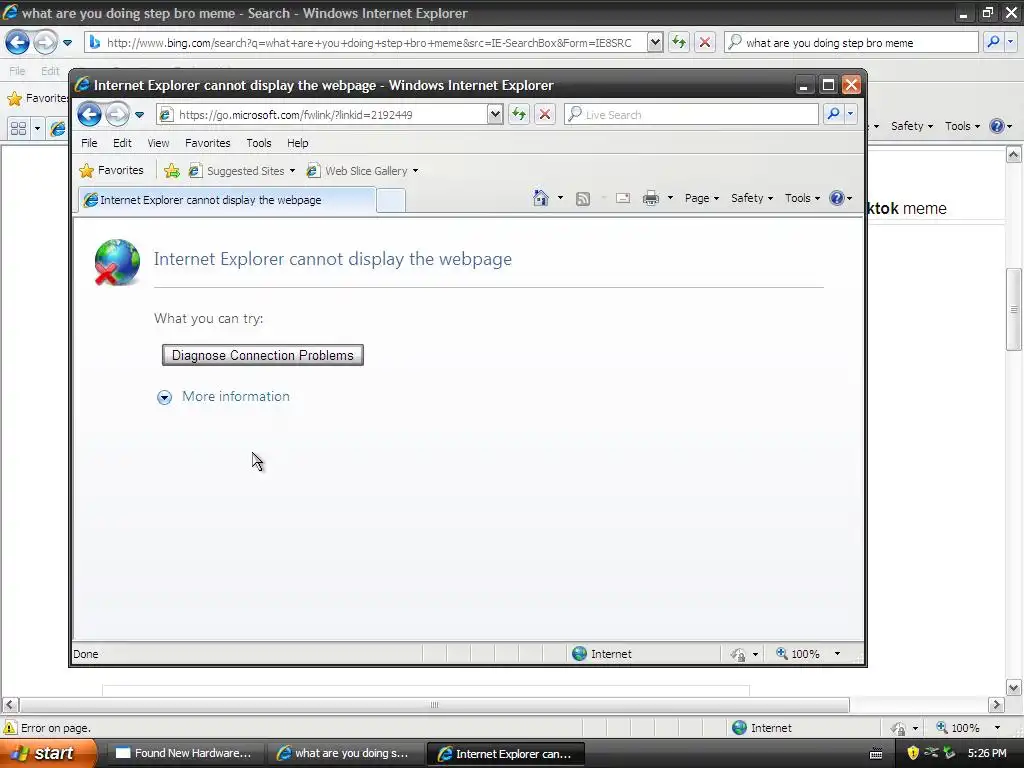Click search box with 'step bro meme' text

pyautogui.click(x=851, y=43)
